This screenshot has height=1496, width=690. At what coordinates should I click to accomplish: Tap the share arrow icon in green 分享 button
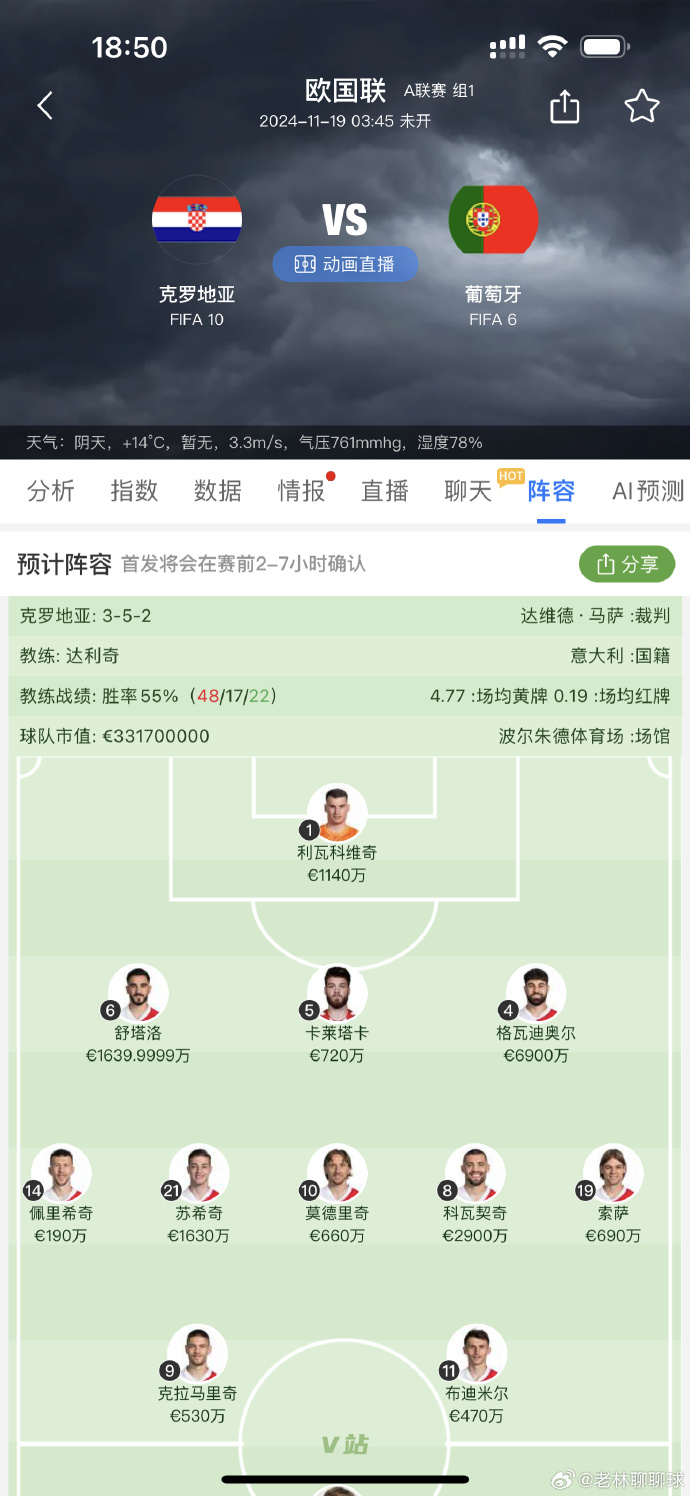(606, 564)
